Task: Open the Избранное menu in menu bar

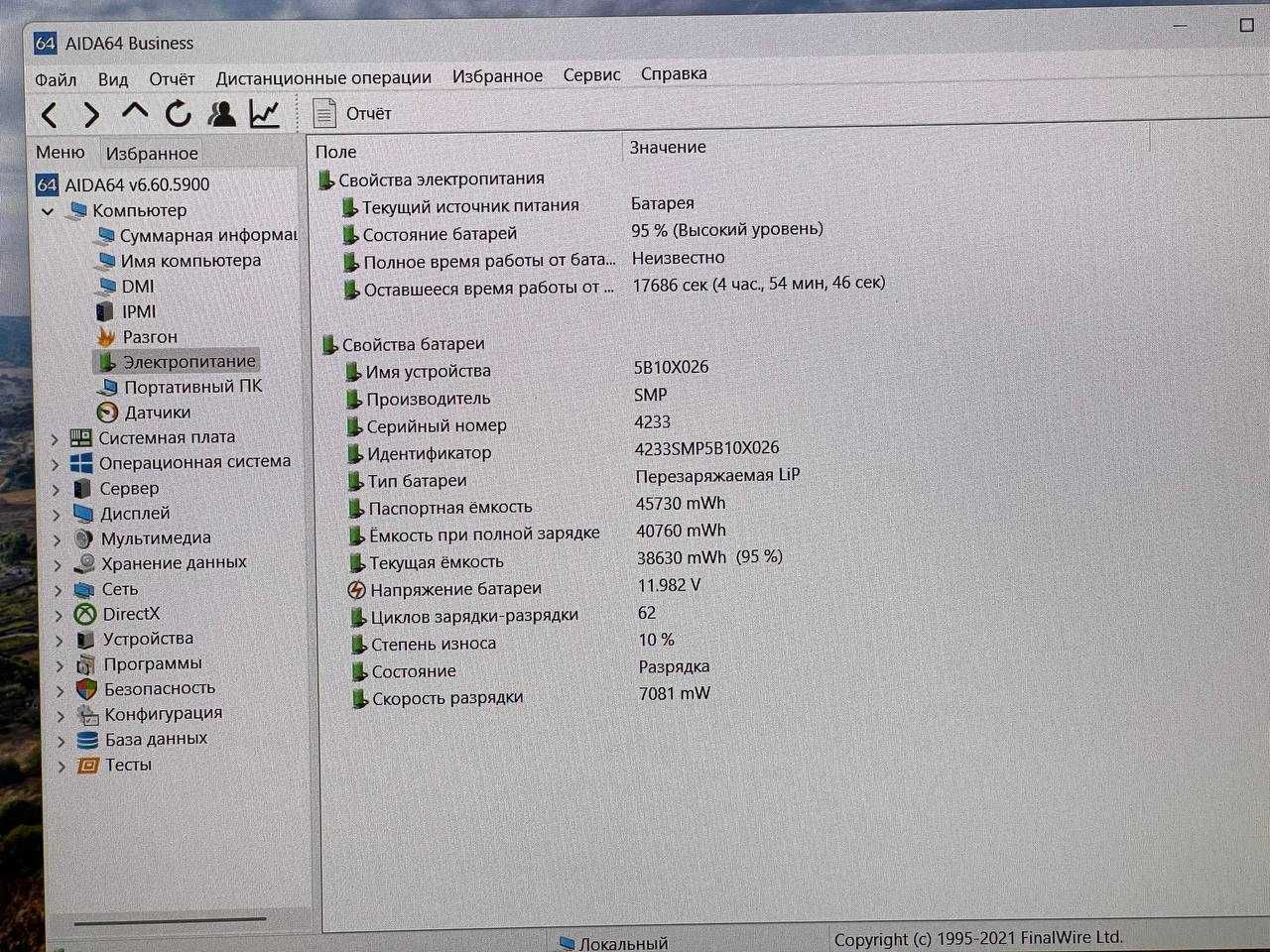Action: tap(497, 75)
